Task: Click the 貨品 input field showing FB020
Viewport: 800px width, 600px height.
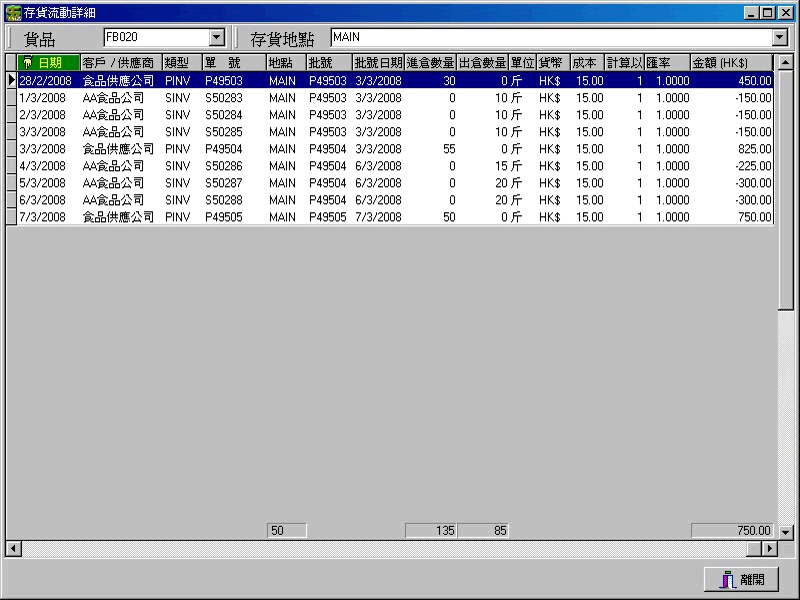Action: (155, 38)
